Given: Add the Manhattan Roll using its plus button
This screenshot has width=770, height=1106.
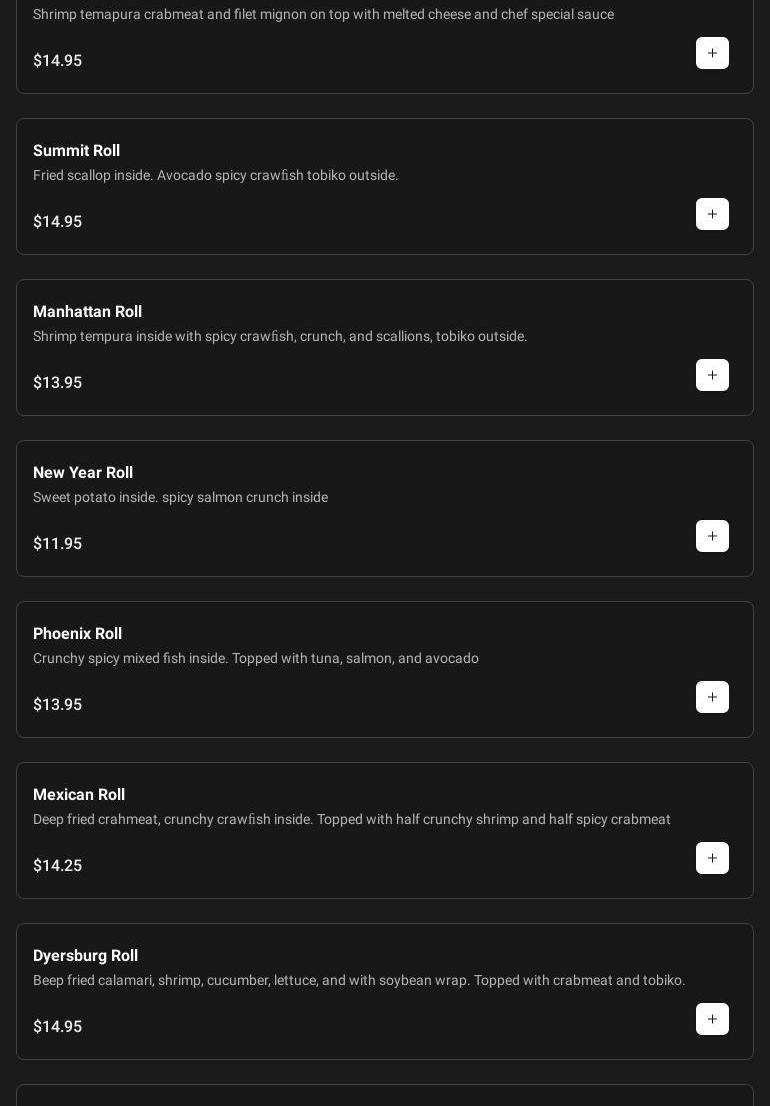Looking at the screenshot, I should 712,375.
